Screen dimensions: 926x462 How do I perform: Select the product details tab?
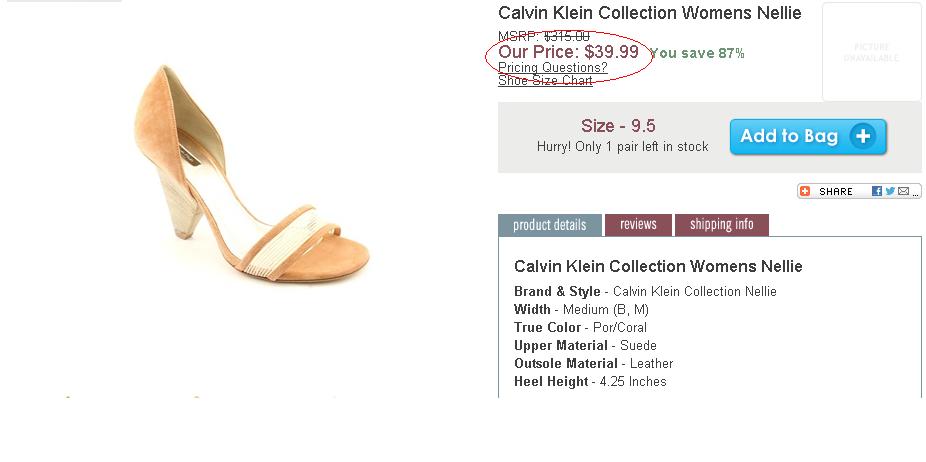click(550, 225)
